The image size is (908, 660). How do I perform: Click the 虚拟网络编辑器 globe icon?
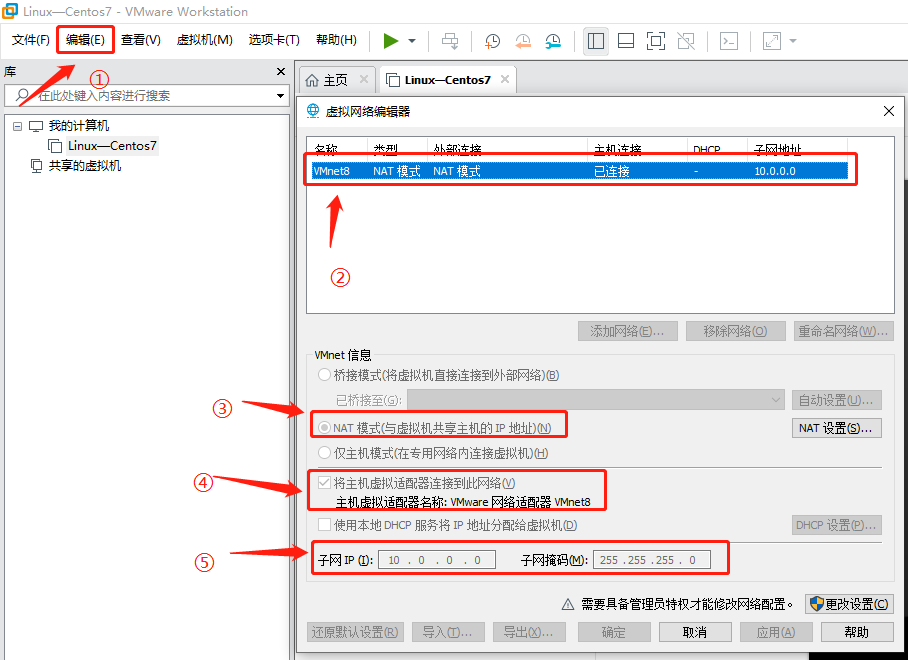(x=313, y=111)
